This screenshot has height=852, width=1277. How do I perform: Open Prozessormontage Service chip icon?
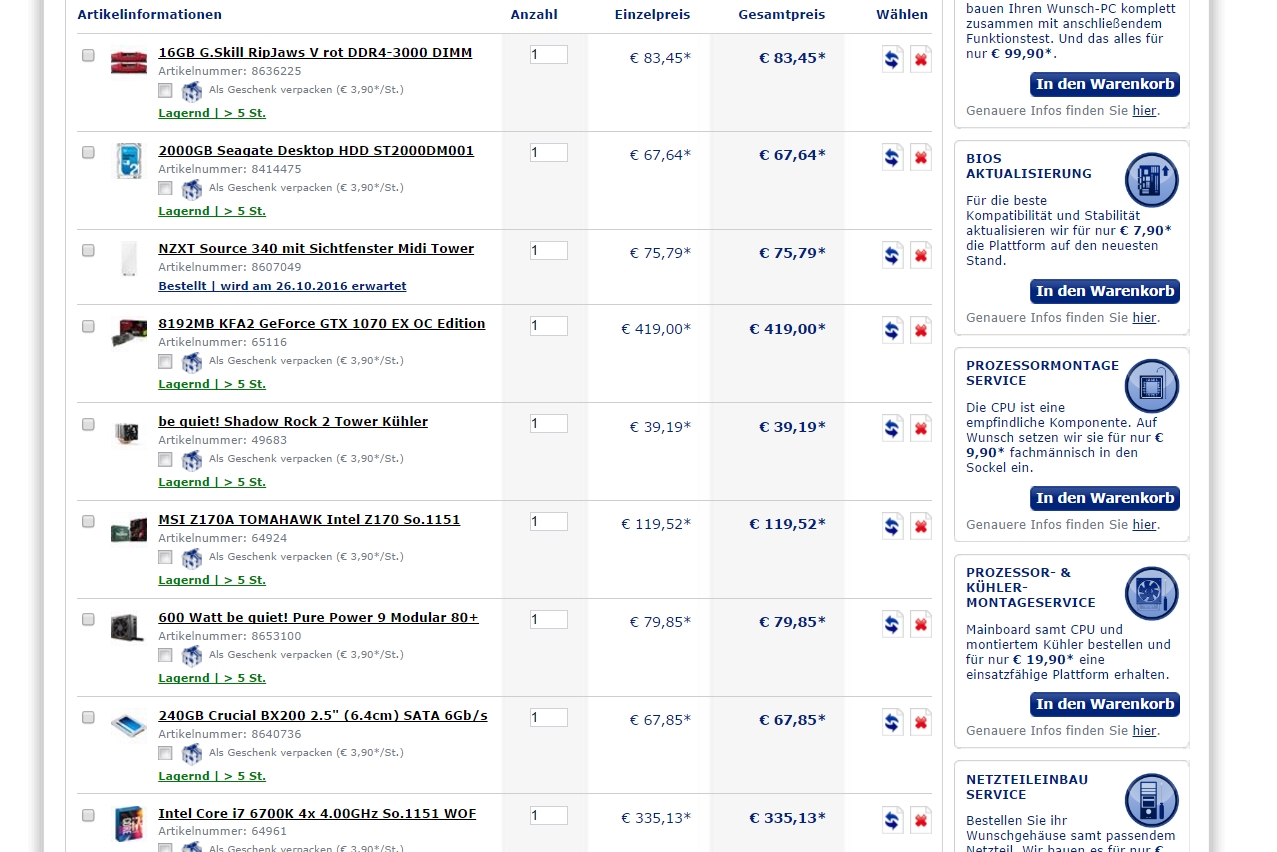(1152, 386)
